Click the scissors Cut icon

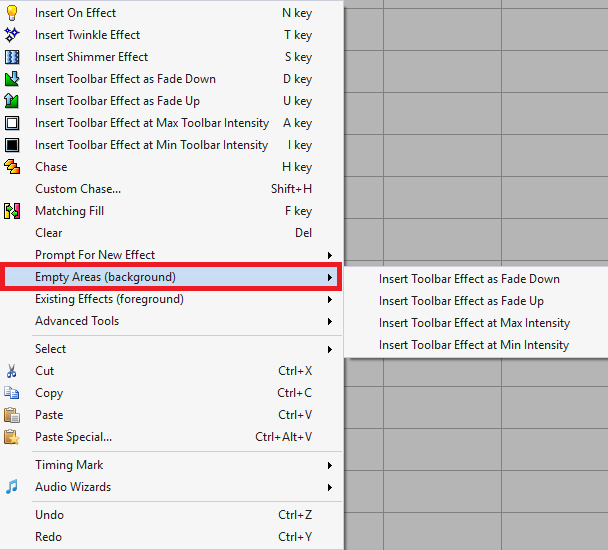pyautogui.click(x=12, y=371)
